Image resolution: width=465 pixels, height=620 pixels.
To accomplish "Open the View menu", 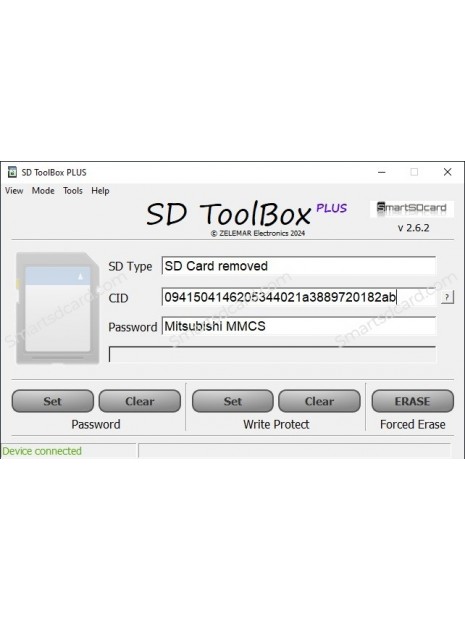I will 14,191.
